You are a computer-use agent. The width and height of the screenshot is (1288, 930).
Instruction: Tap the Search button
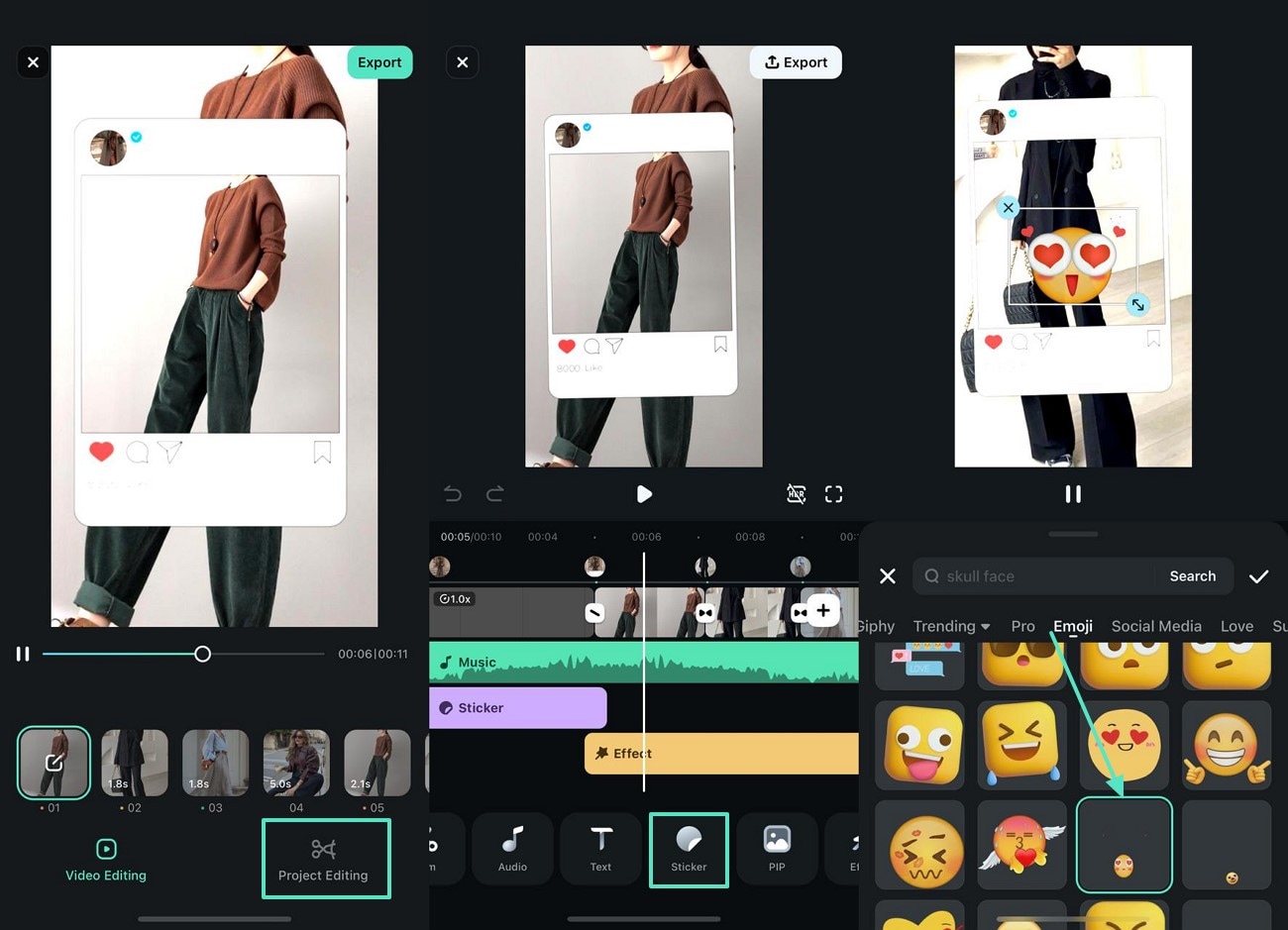(1193, 576)
